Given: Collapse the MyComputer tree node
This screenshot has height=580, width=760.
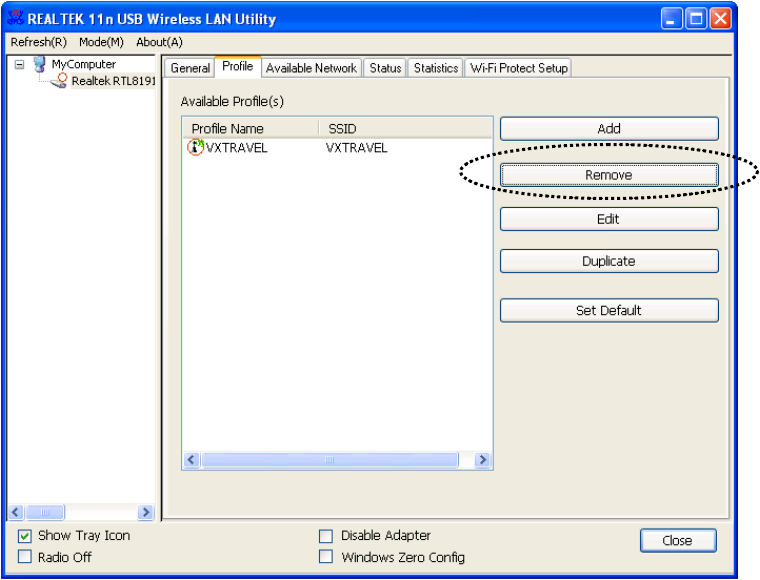Looking at the screenshot, I should point(19,64).
